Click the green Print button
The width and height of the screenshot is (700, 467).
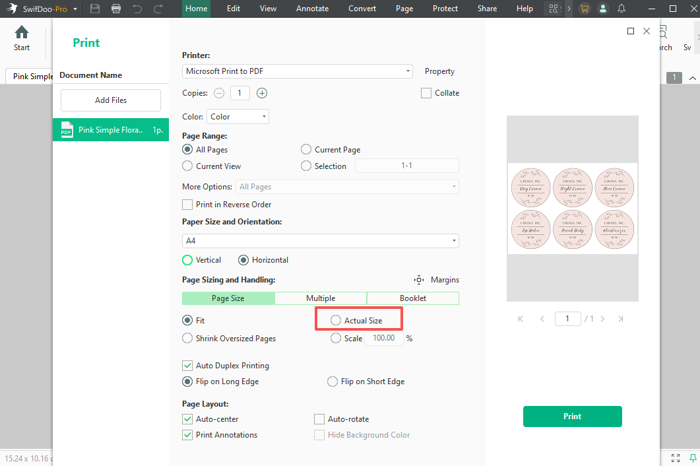[572, 416]
